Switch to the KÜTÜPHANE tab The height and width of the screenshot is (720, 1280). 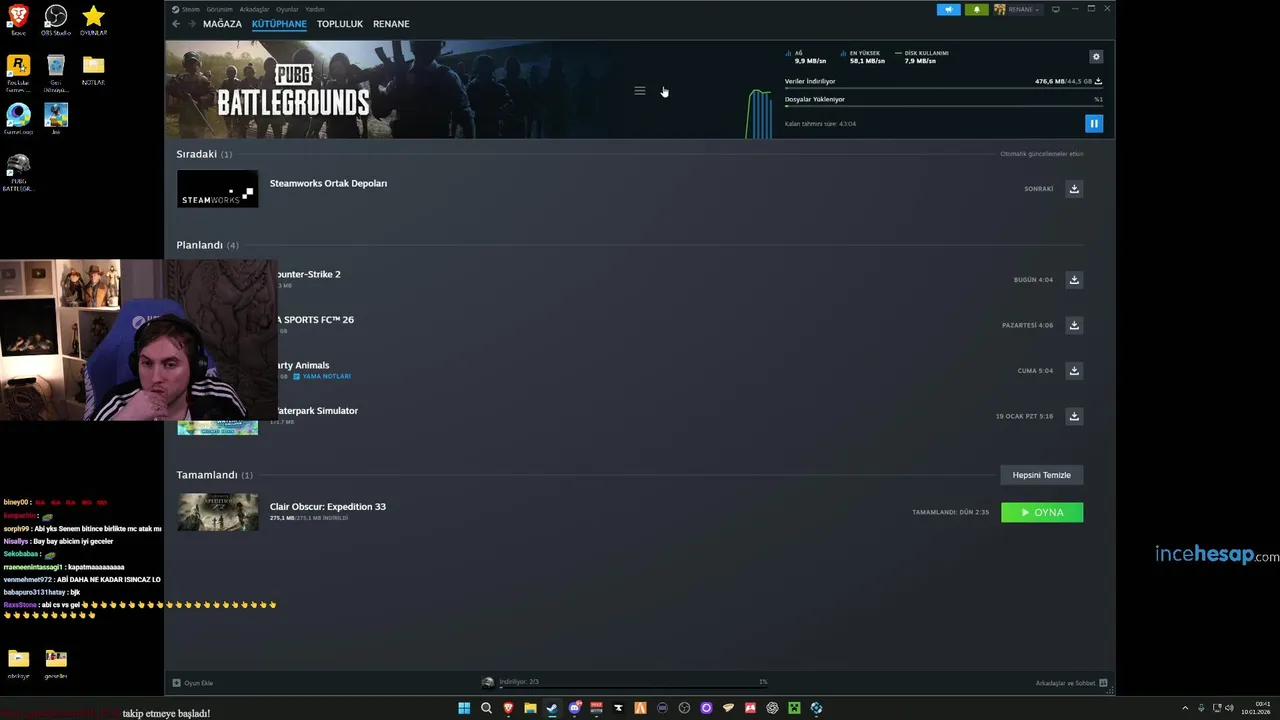pyautogui.click(x=279, y=24)
